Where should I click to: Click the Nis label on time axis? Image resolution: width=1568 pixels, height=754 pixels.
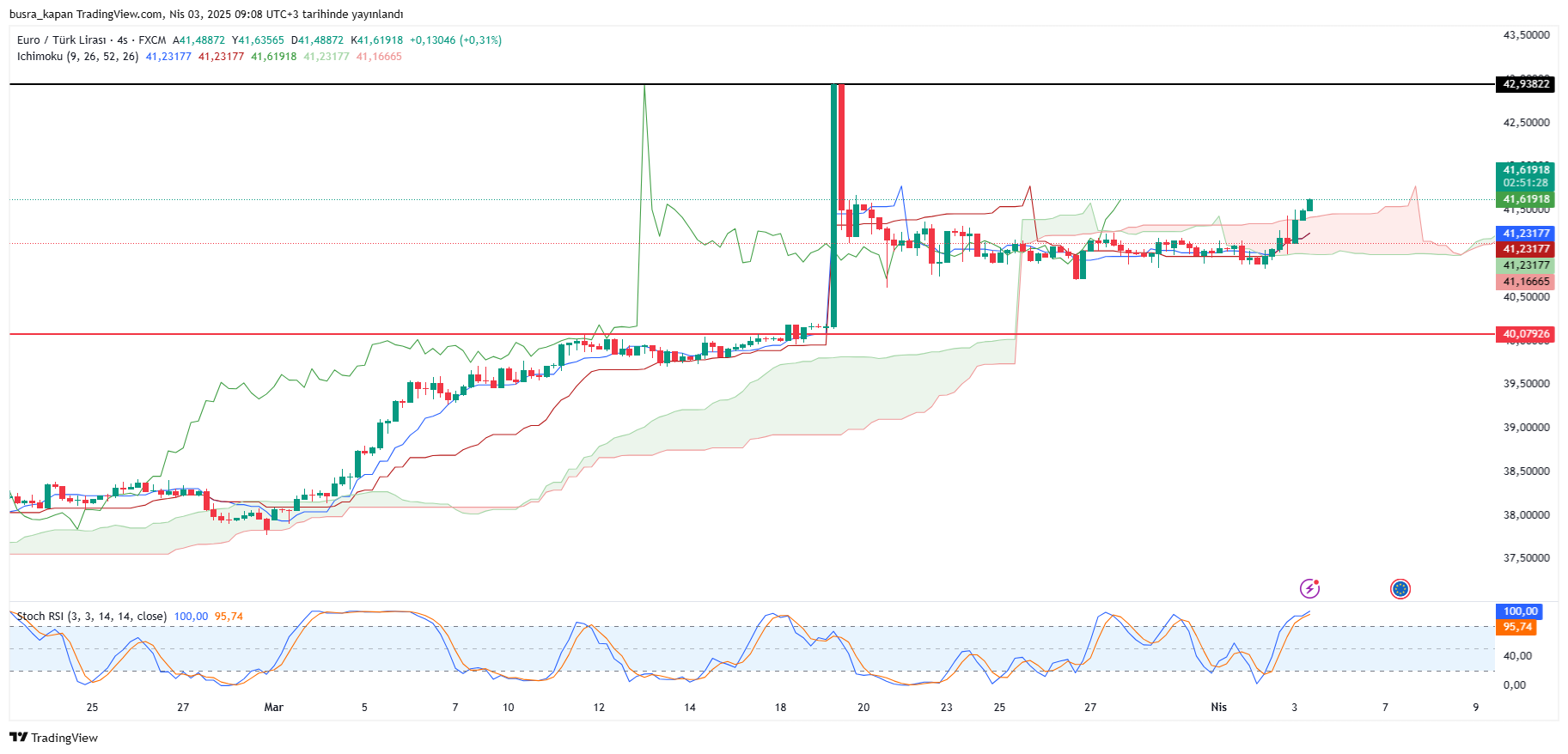point(1218,708)
